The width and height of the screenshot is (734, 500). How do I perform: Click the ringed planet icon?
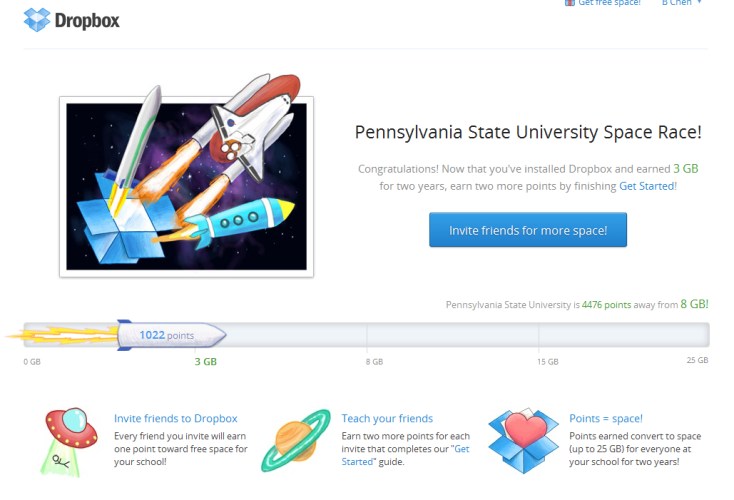(296, 440)
